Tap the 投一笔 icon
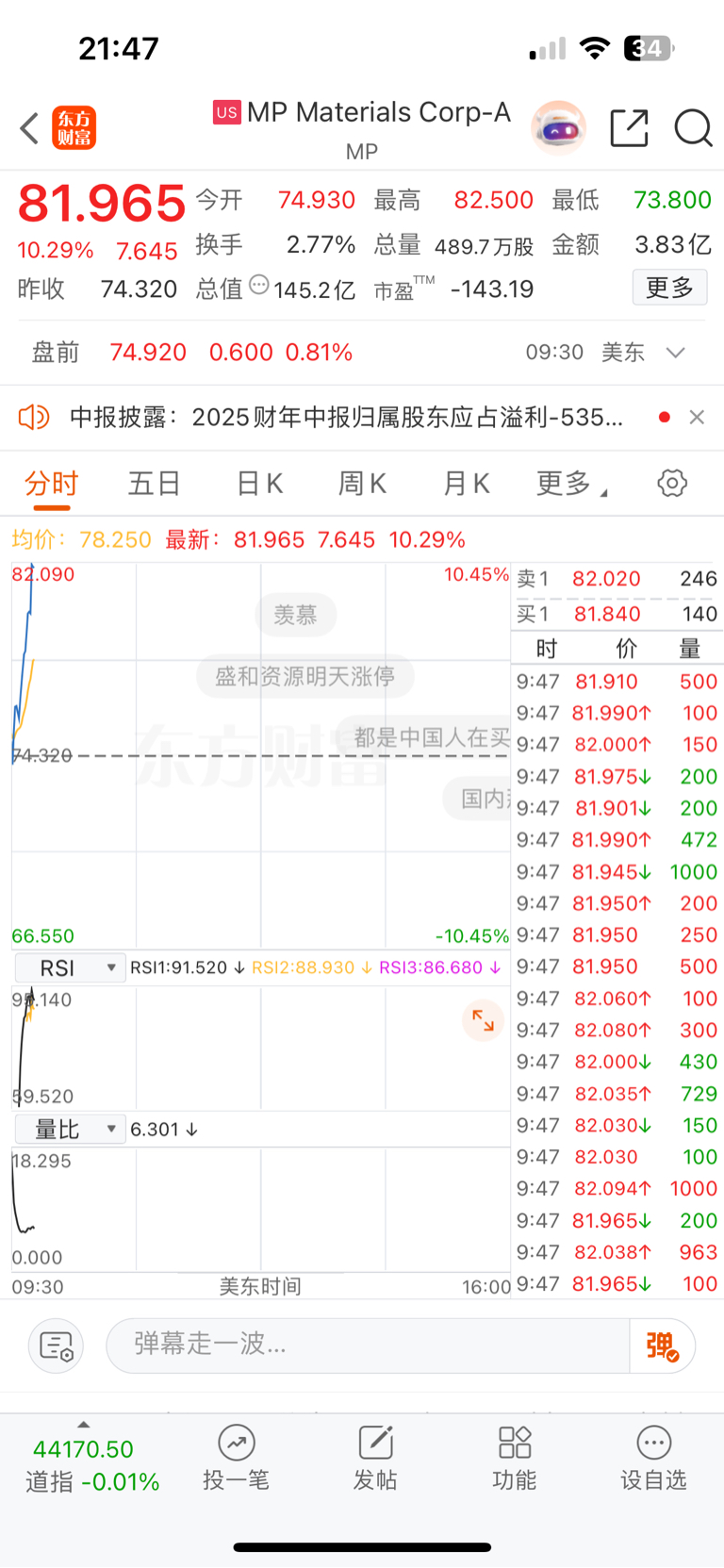The width and height of the screenshot is (724, 1568). (x=236, y=1458)
